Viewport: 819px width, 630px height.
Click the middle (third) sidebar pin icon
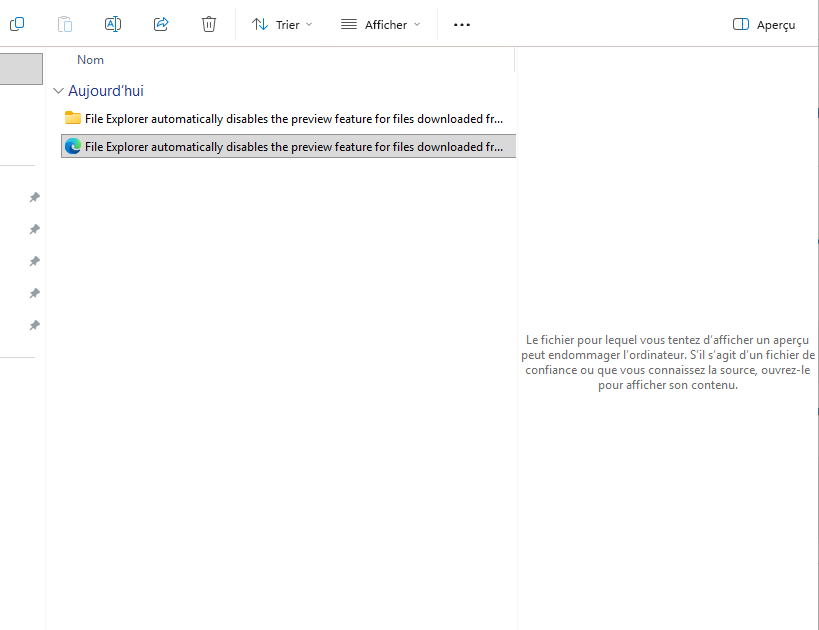click(34, 262)
